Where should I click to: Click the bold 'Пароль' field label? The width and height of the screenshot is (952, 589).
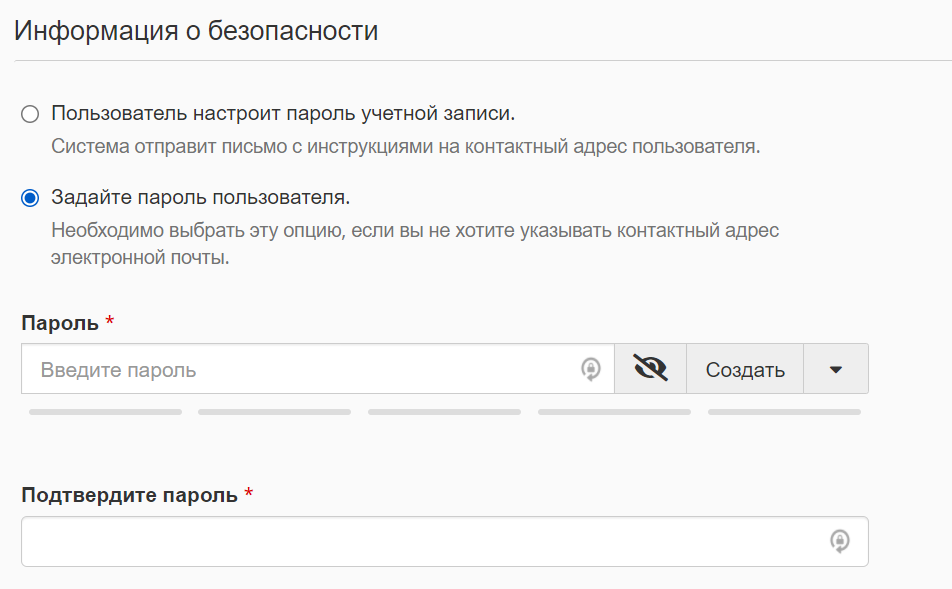(60, 323)
